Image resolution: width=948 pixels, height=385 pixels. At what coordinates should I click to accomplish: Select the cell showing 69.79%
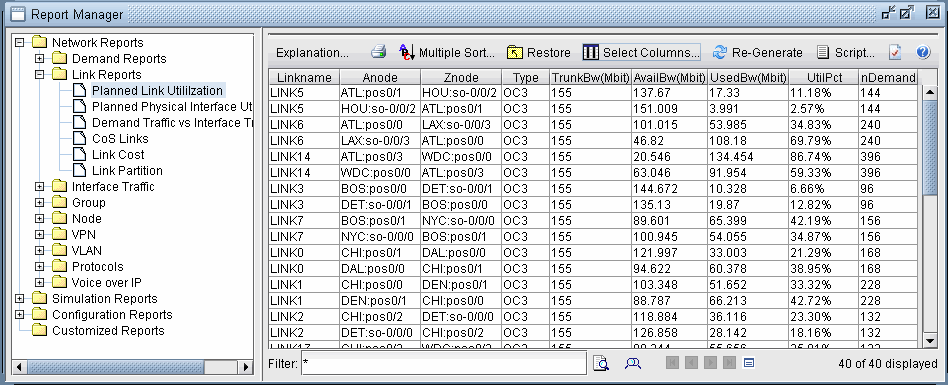pos(823,141)
